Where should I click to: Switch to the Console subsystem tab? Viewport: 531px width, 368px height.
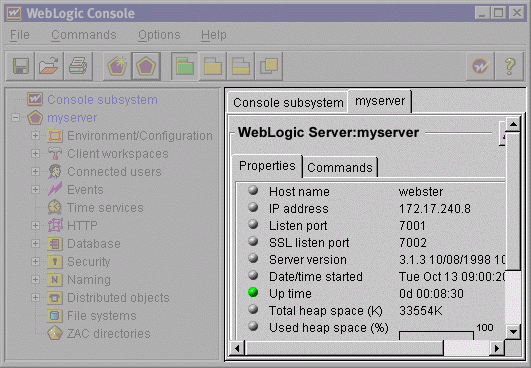pyautogui.click(x=288, y=102)
